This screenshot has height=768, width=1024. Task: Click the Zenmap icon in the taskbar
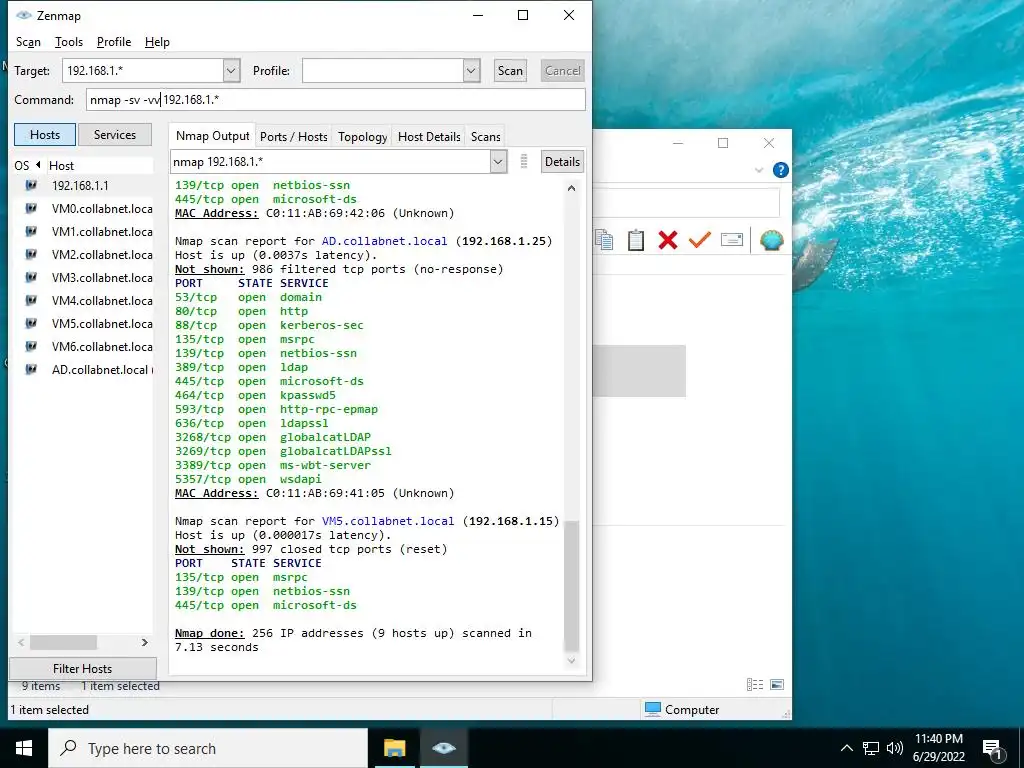coord(444,748)
